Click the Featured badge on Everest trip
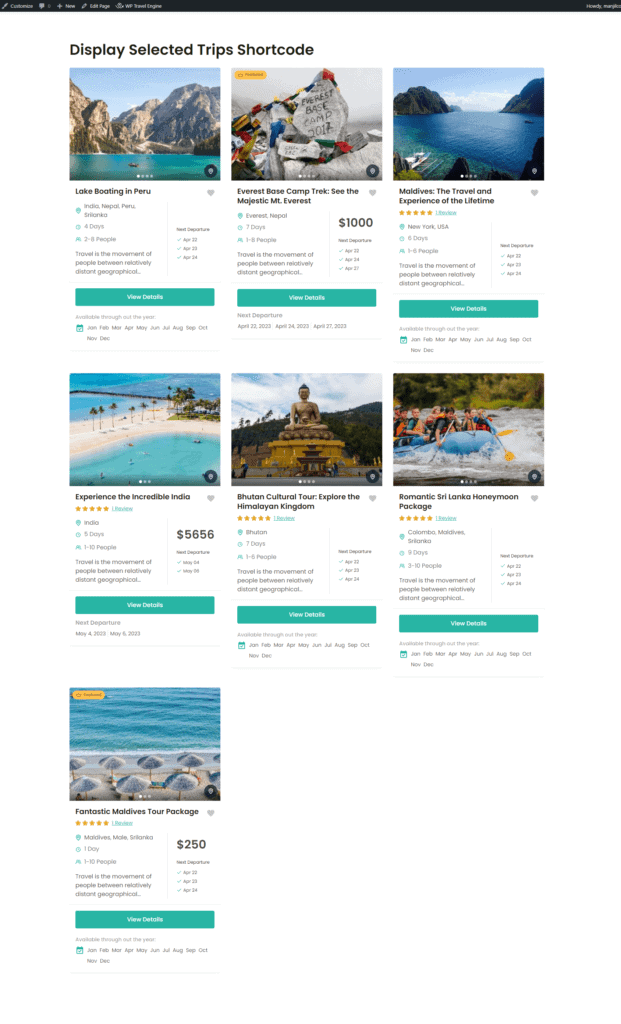The width and height of the screenshot is (621, 1024). [251, 75]
